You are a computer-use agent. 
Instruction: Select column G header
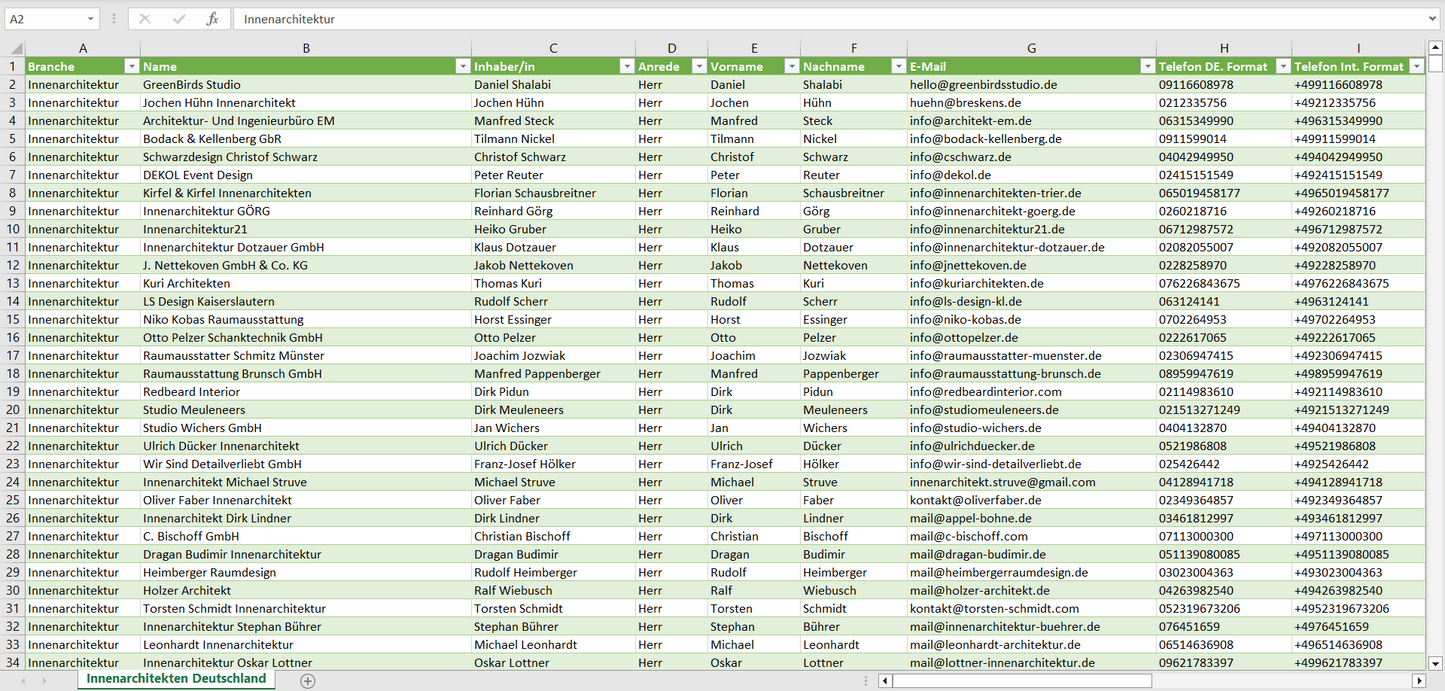[1031, 48]
